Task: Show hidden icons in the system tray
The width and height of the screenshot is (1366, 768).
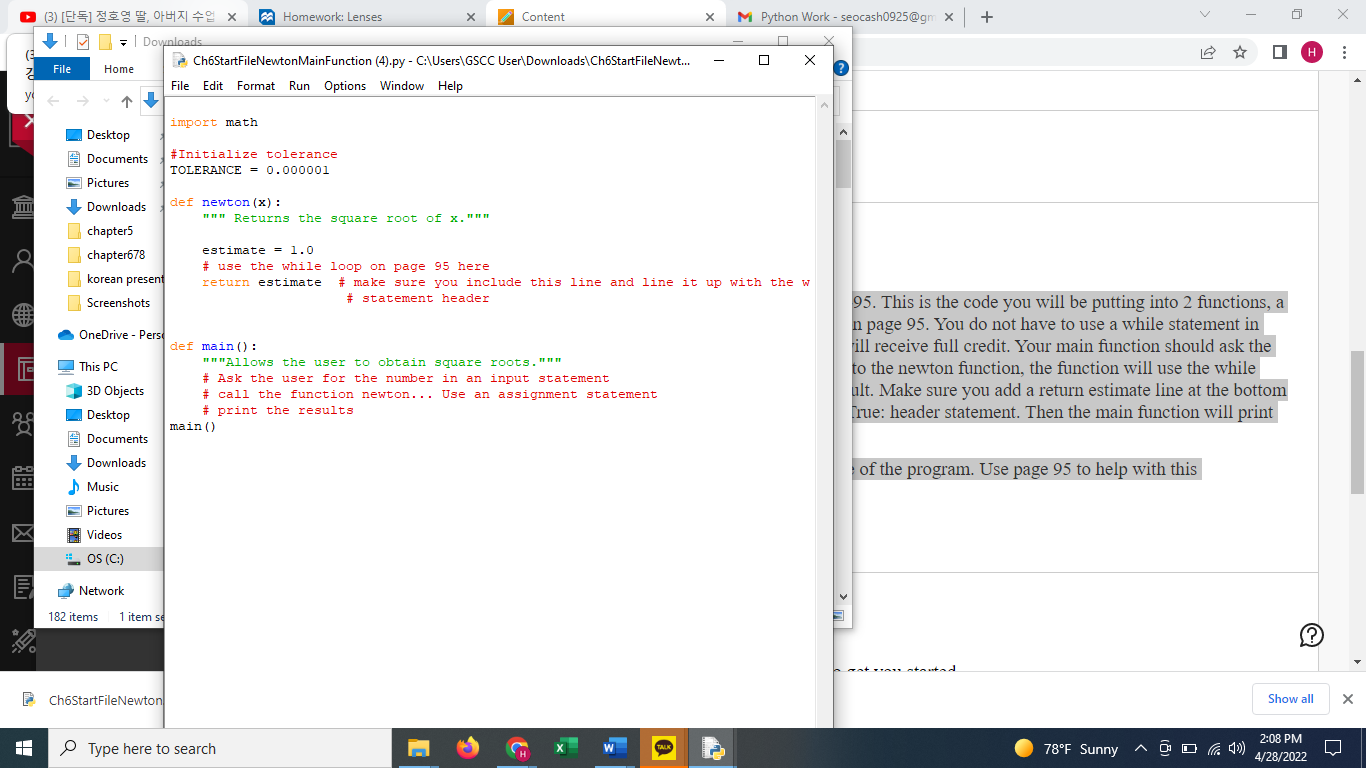Action: [1140, 748]
